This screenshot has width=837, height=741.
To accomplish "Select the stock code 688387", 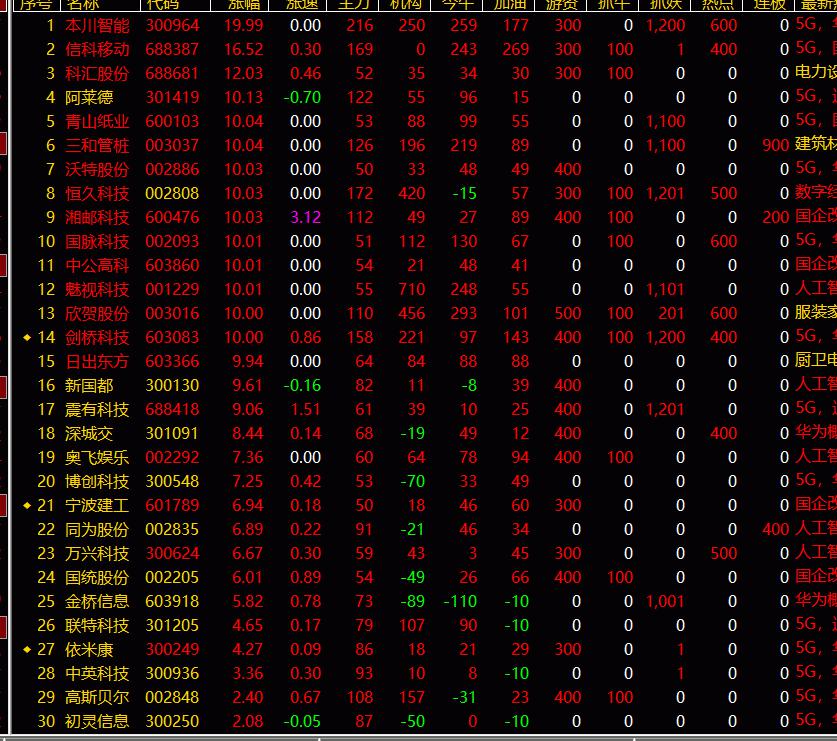I will pos(172,50).
